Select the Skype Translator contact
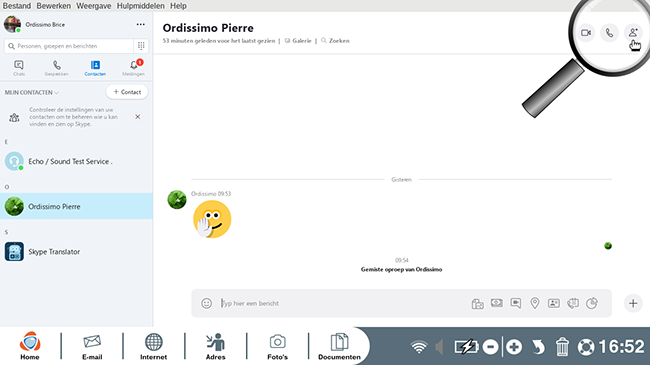This screenshot has width=650, height=365. click(x=76, y=251)
